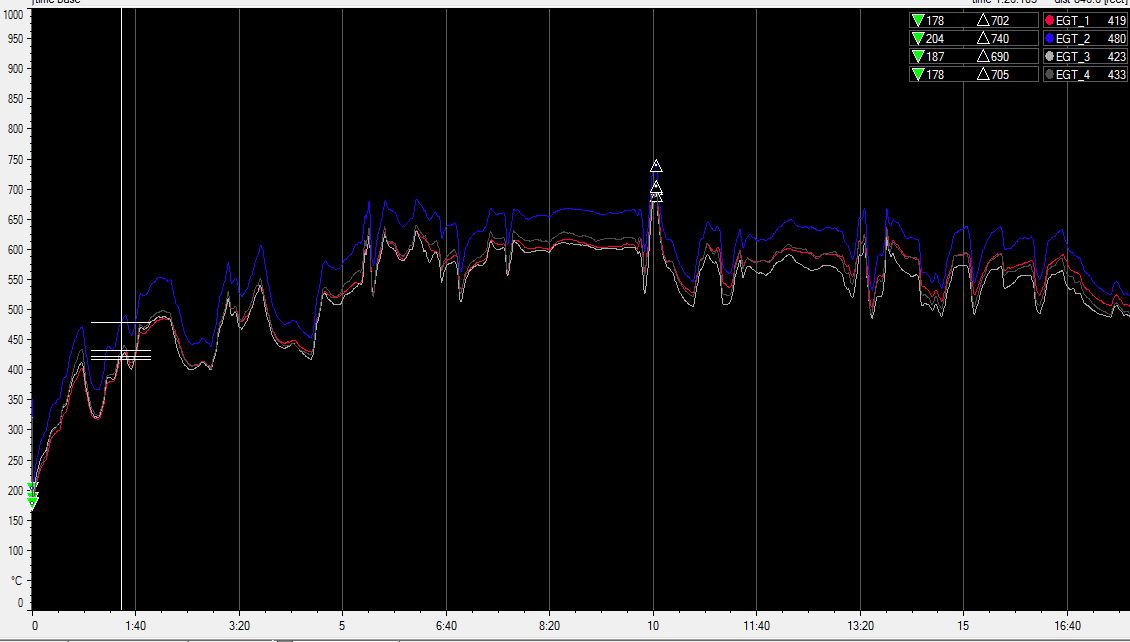Click the white maximum triangle beside 705
Image resolution: width=1130 pixels, height=642 pixels.
(x=983, y=75)
